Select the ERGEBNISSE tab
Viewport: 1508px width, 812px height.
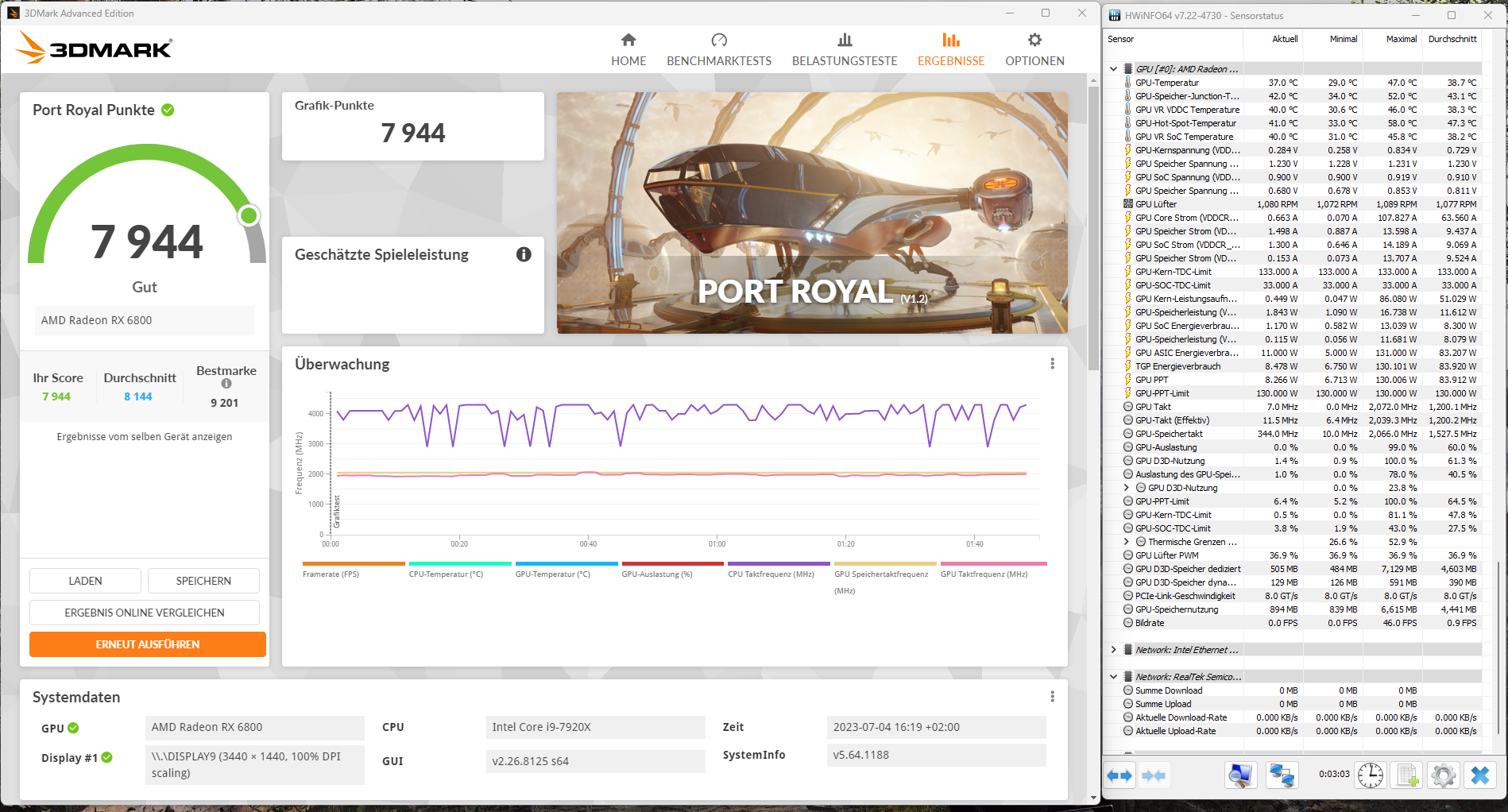coord(951,50)
